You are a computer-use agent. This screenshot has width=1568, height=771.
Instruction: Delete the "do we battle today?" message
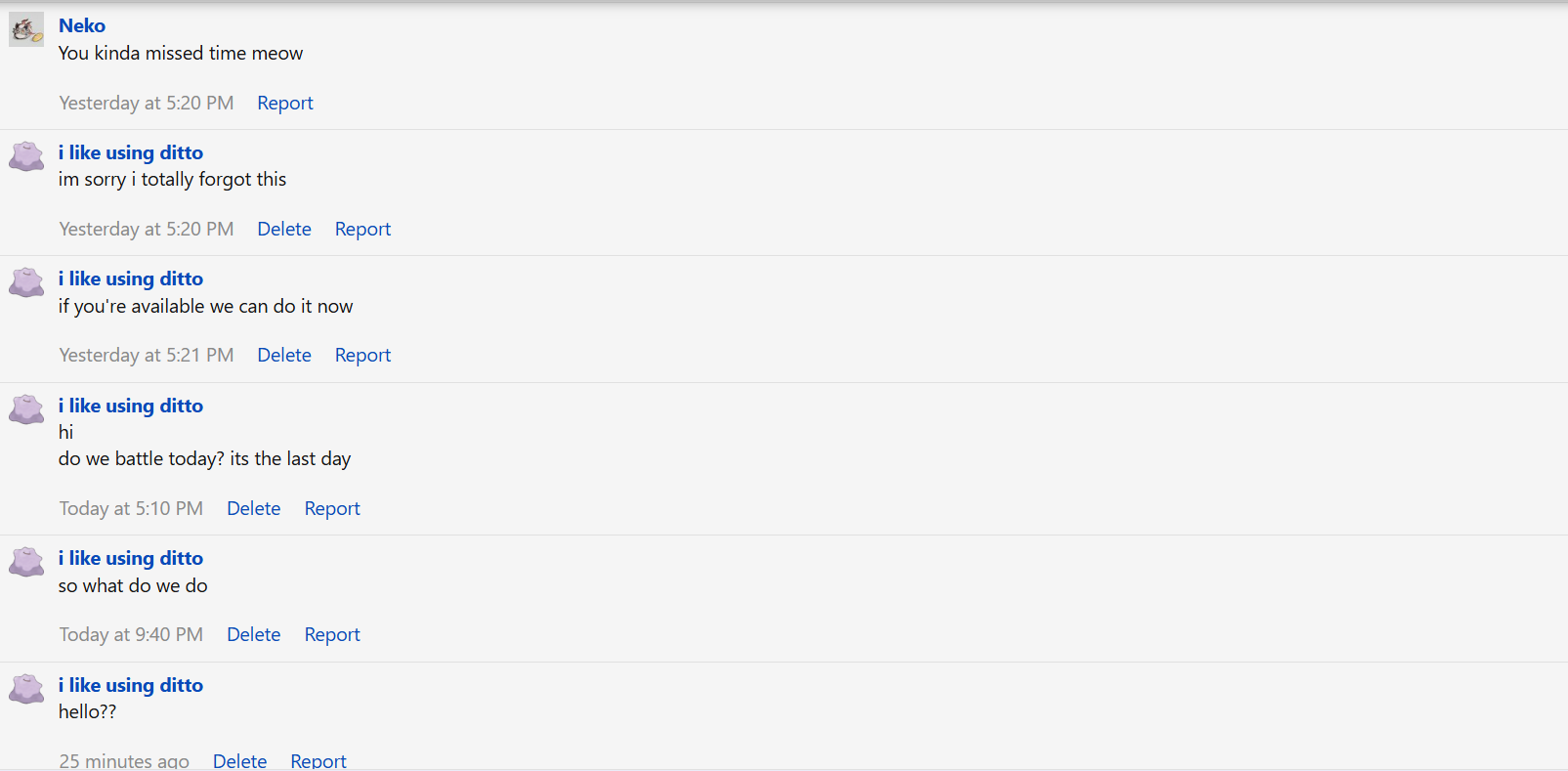(x=254, y=508)
